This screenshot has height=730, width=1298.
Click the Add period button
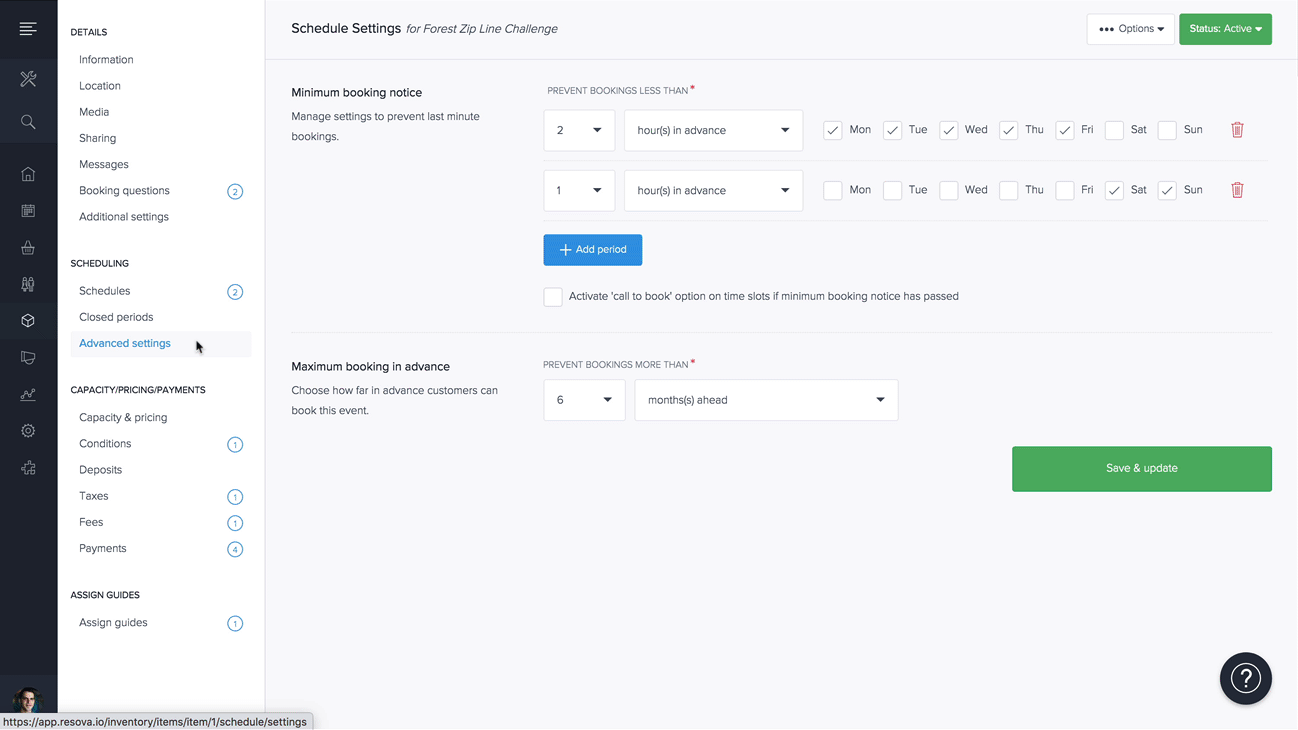(x=592, y=249)
